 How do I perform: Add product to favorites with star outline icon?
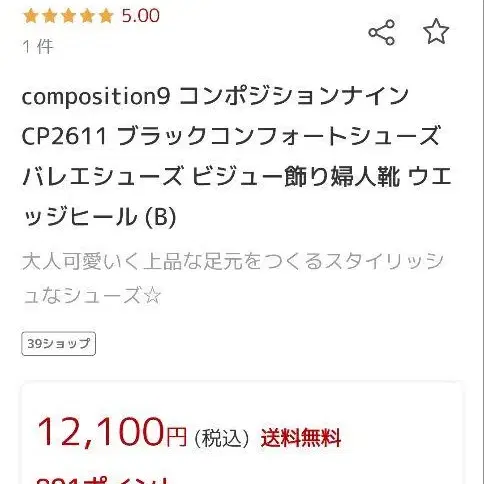pyautogui.click(x=436, y=31)
